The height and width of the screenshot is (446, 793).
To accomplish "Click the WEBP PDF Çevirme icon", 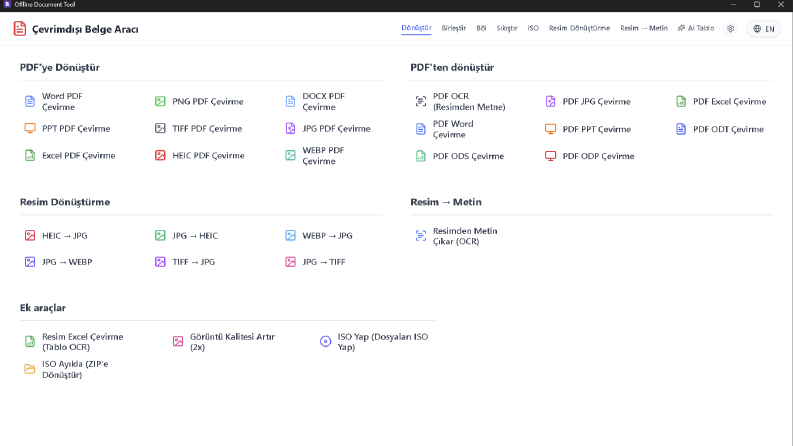I will (x=290, y=155).
